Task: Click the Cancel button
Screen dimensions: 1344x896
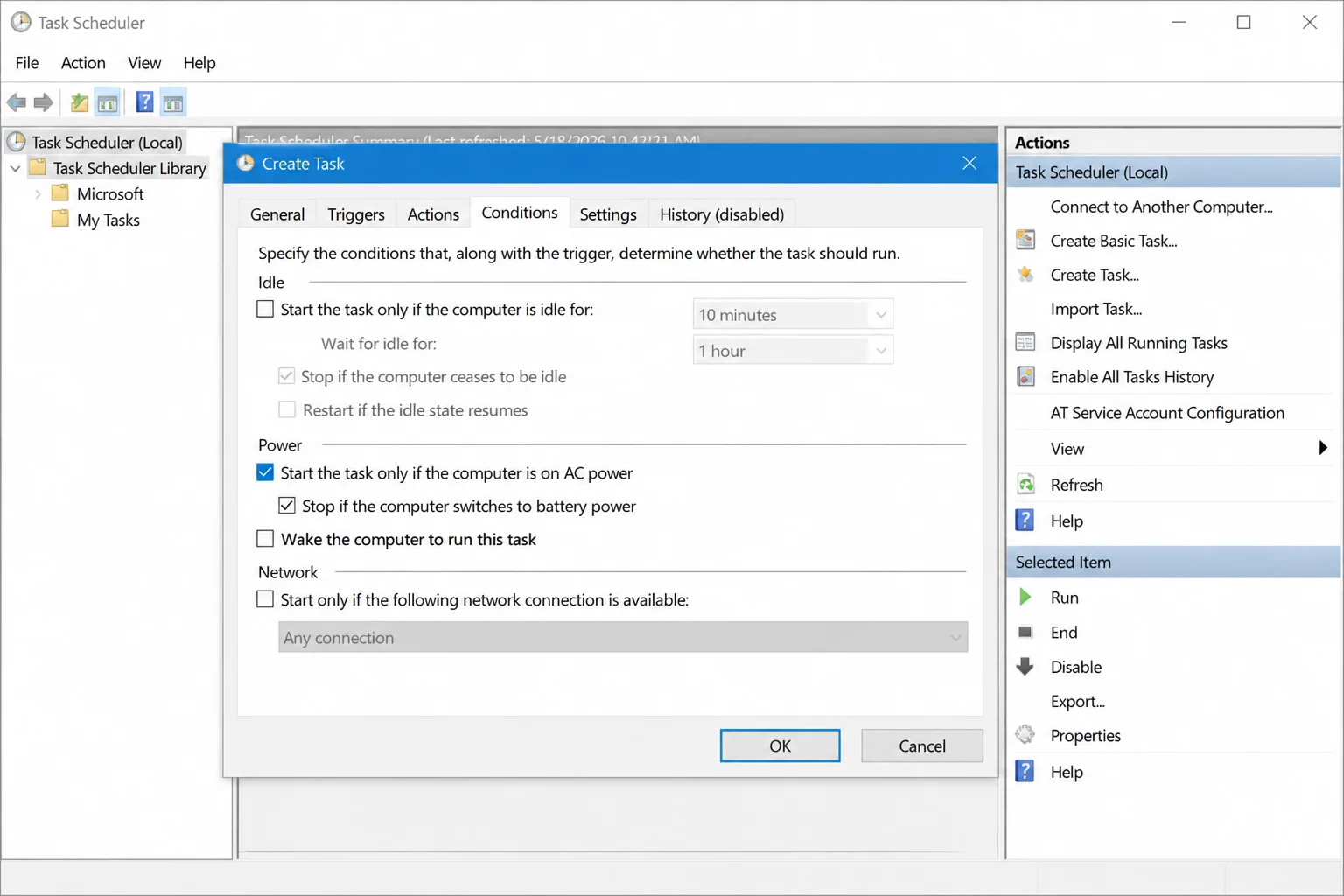Action: coord(922,745)
